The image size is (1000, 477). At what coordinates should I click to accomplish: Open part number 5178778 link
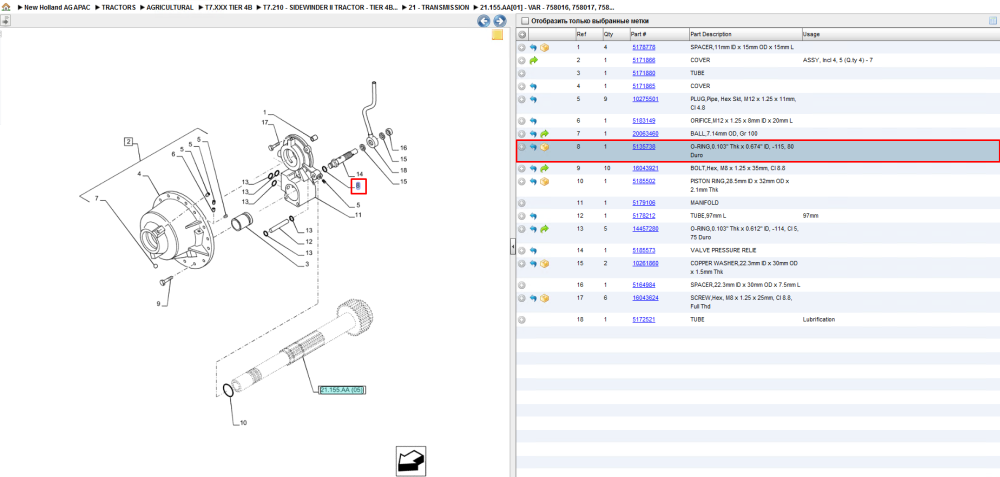643,47
